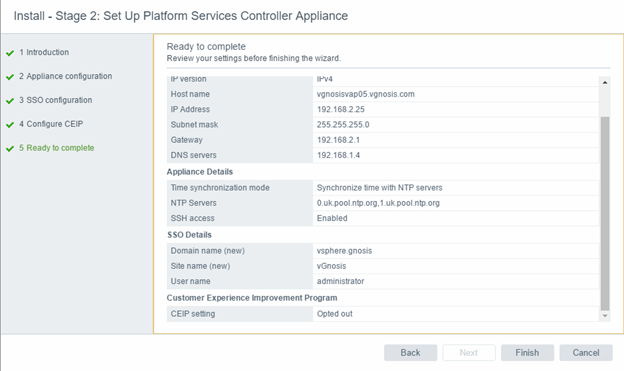
Task: Click the CEIP setting label
Action: point(193,314)
